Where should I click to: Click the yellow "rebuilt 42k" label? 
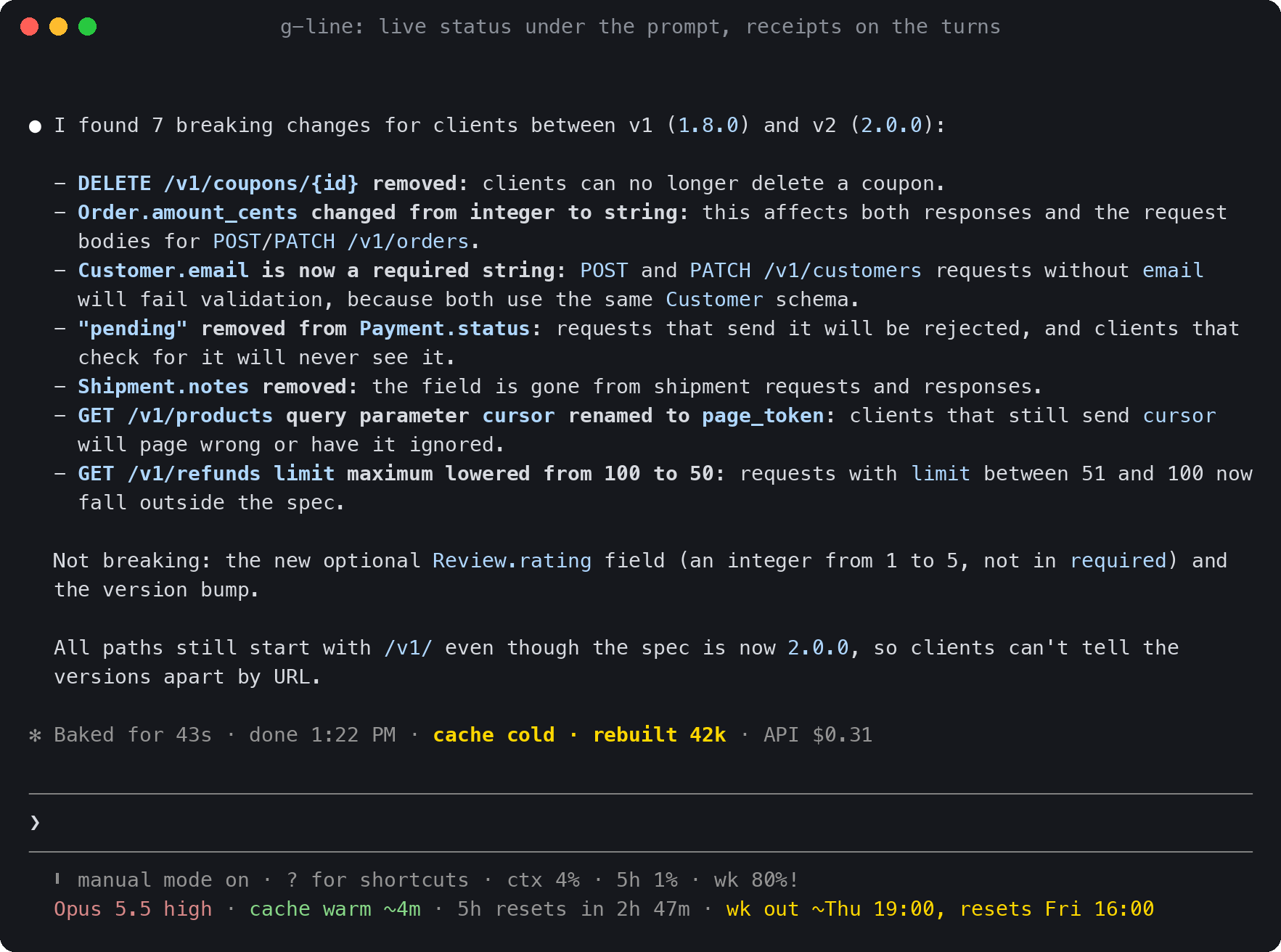click(659, 735)
